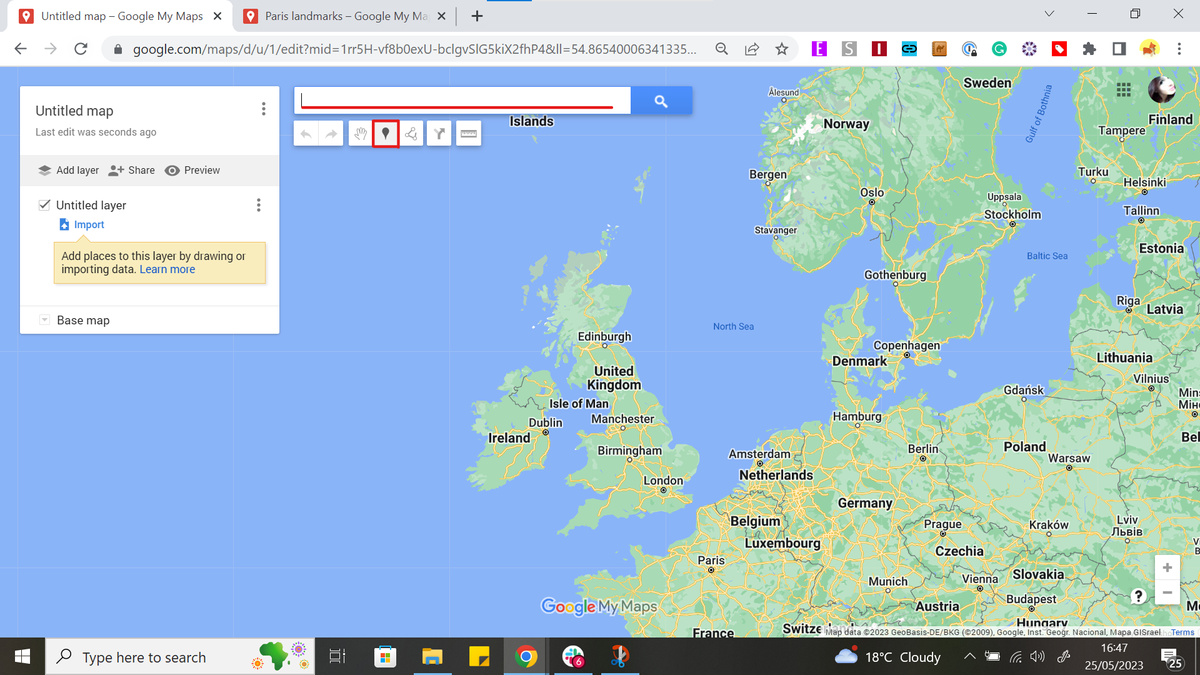Open the Untitled map options menu
The width and height of the screenshot is (1200, 675).
pyautogui.click(x=263, y=108)
